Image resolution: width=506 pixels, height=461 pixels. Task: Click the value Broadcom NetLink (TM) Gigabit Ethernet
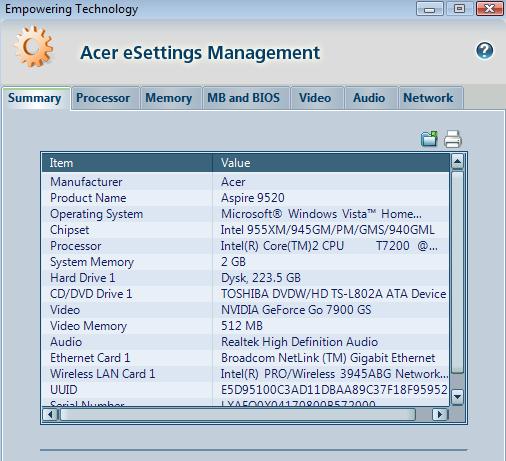pyautogui.click(x=328, y=358)
